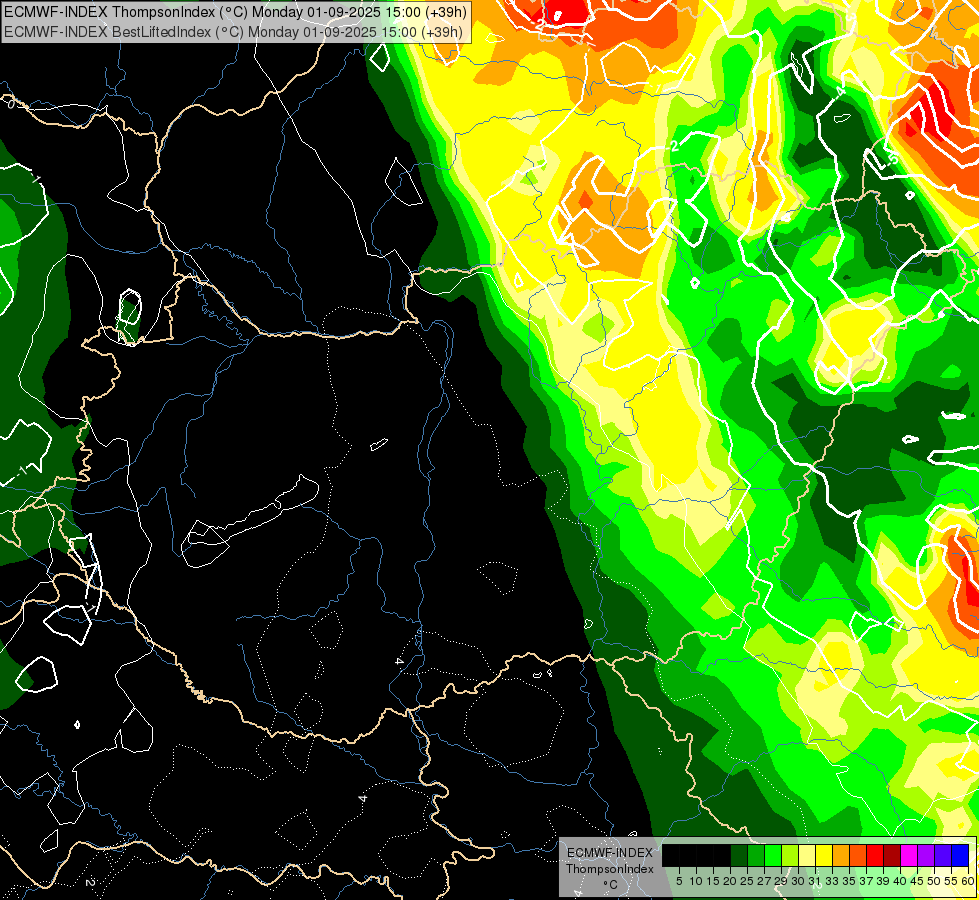The width and height of the screenshot is (979, 900).
Task: Click the legend tick label '33'
Action: tap(832, 881)
